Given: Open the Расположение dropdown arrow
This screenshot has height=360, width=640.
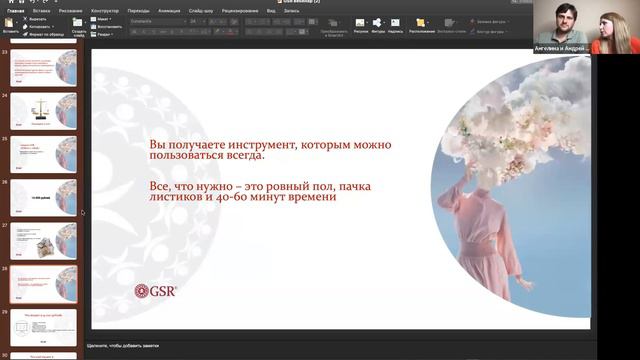Looking at the screenshot, I should (x=428, y=23).
